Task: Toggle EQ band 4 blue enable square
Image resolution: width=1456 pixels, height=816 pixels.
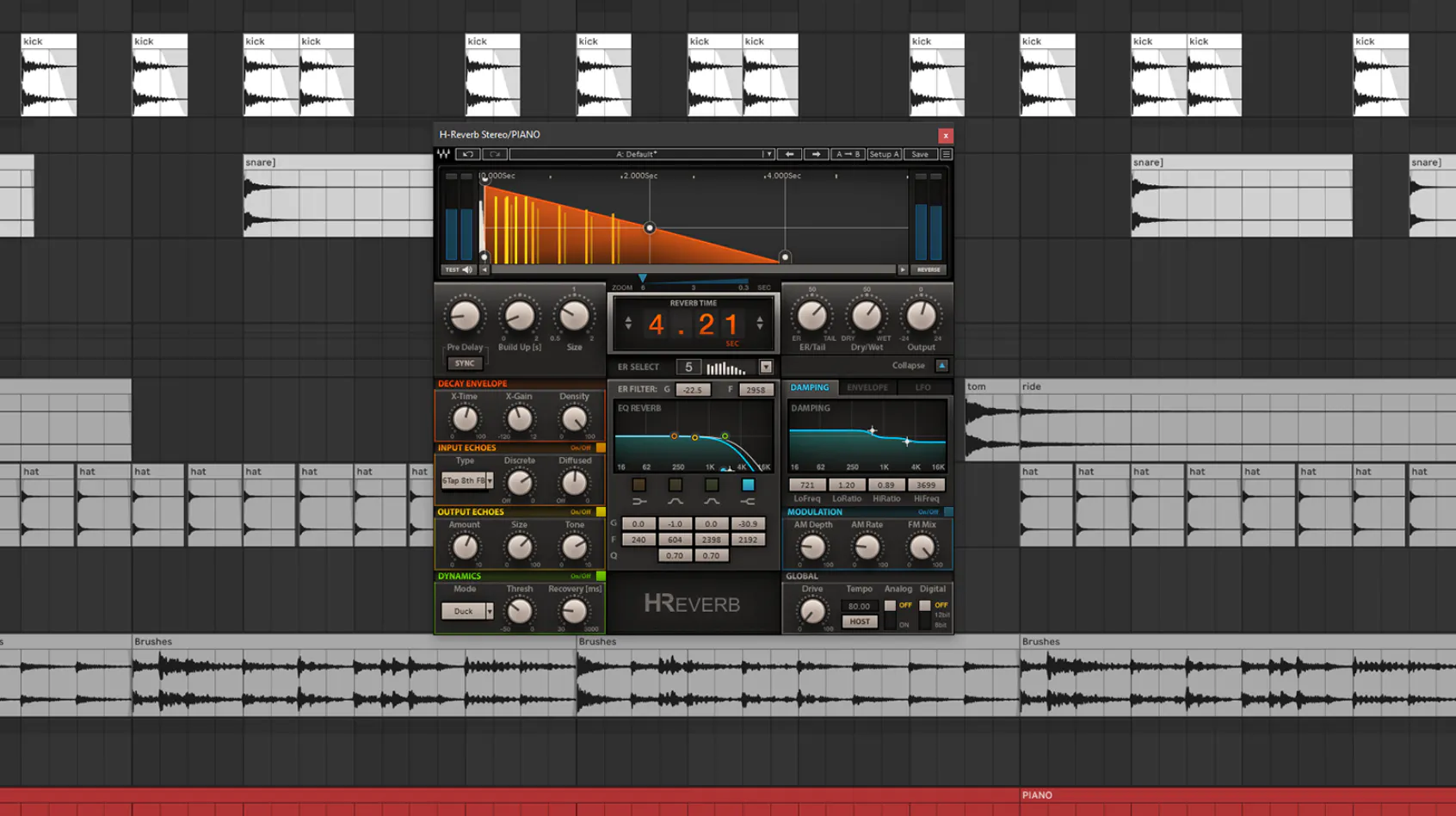Action: point(748,485)
